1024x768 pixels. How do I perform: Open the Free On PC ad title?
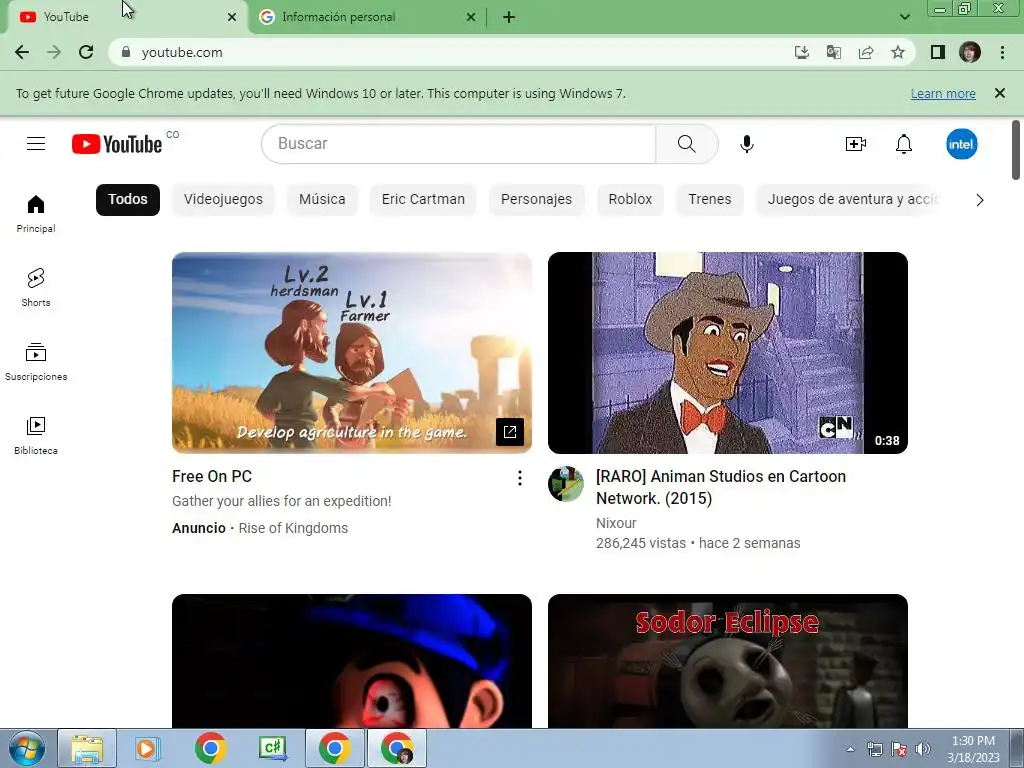point(212,476)
